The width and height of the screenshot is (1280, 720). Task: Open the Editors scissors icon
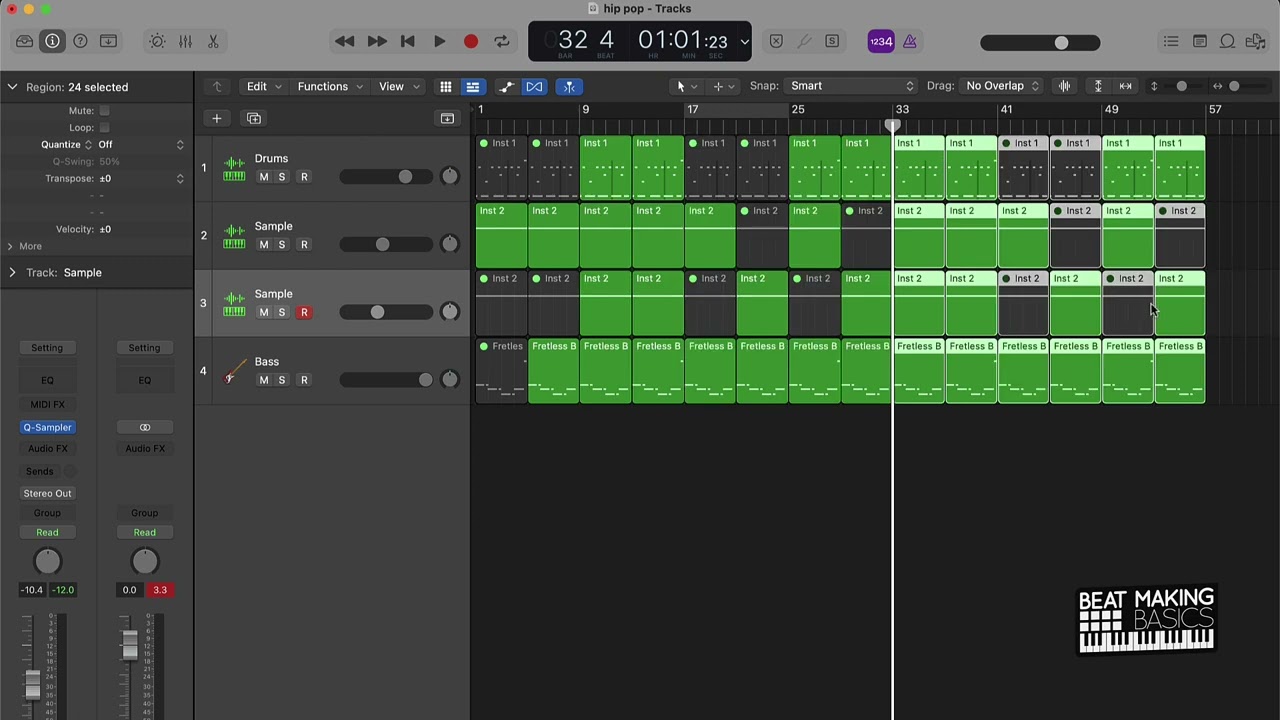pos(213,41)
